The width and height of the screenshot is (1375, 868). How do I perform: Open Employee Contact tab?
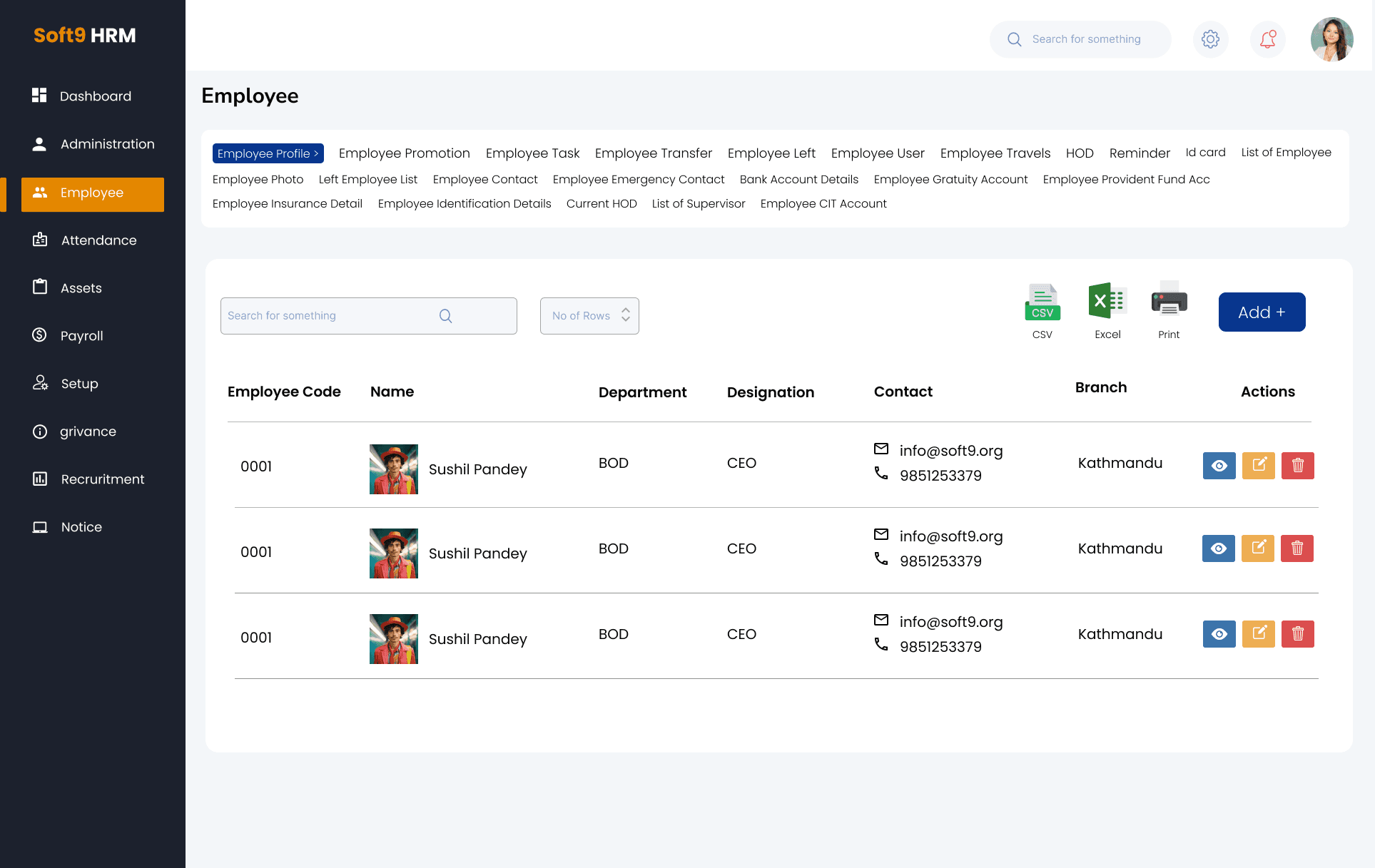coord(485,180)
